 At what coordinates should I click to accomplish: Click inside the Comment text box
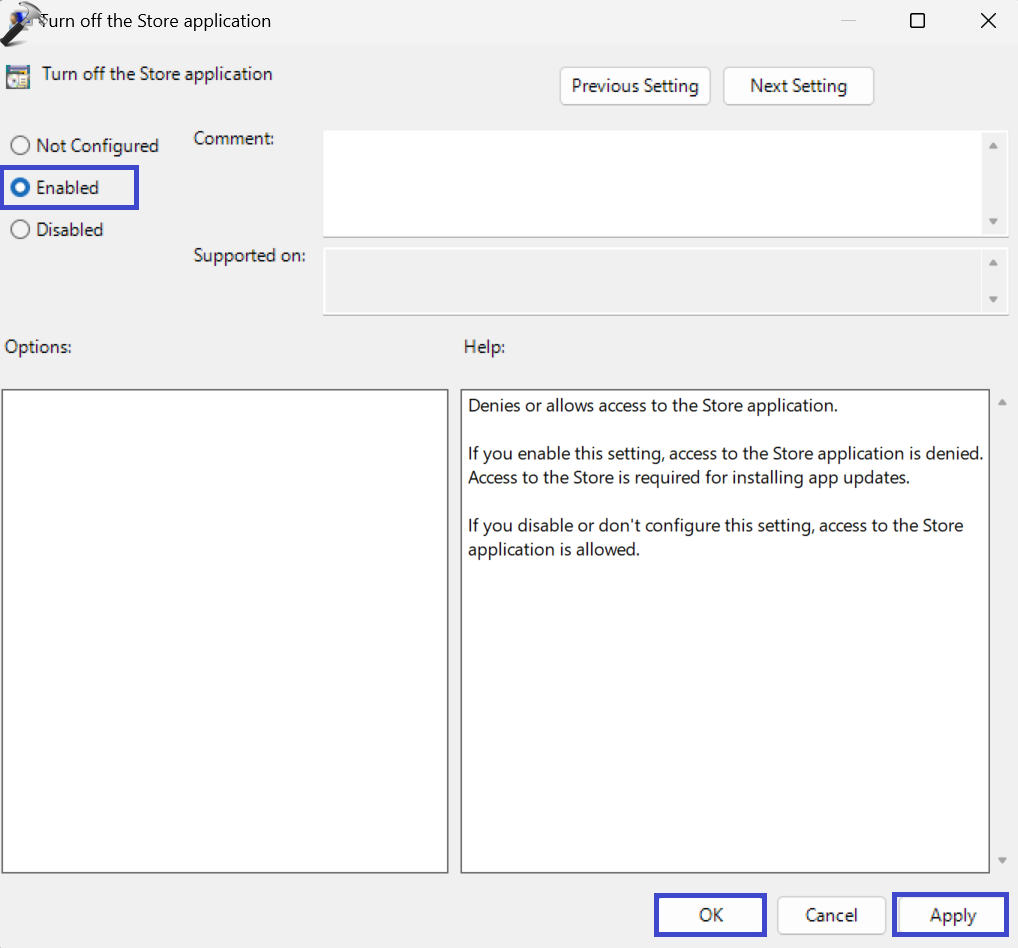tap(652, 183)
